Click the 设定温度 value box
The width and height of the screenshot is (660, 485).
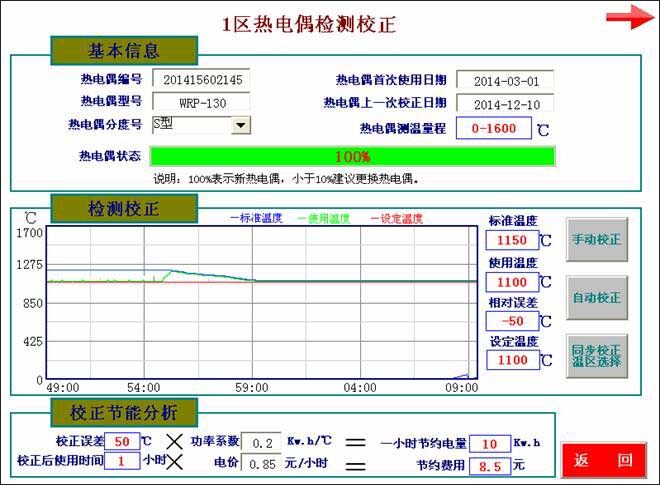tap(512, 360)
